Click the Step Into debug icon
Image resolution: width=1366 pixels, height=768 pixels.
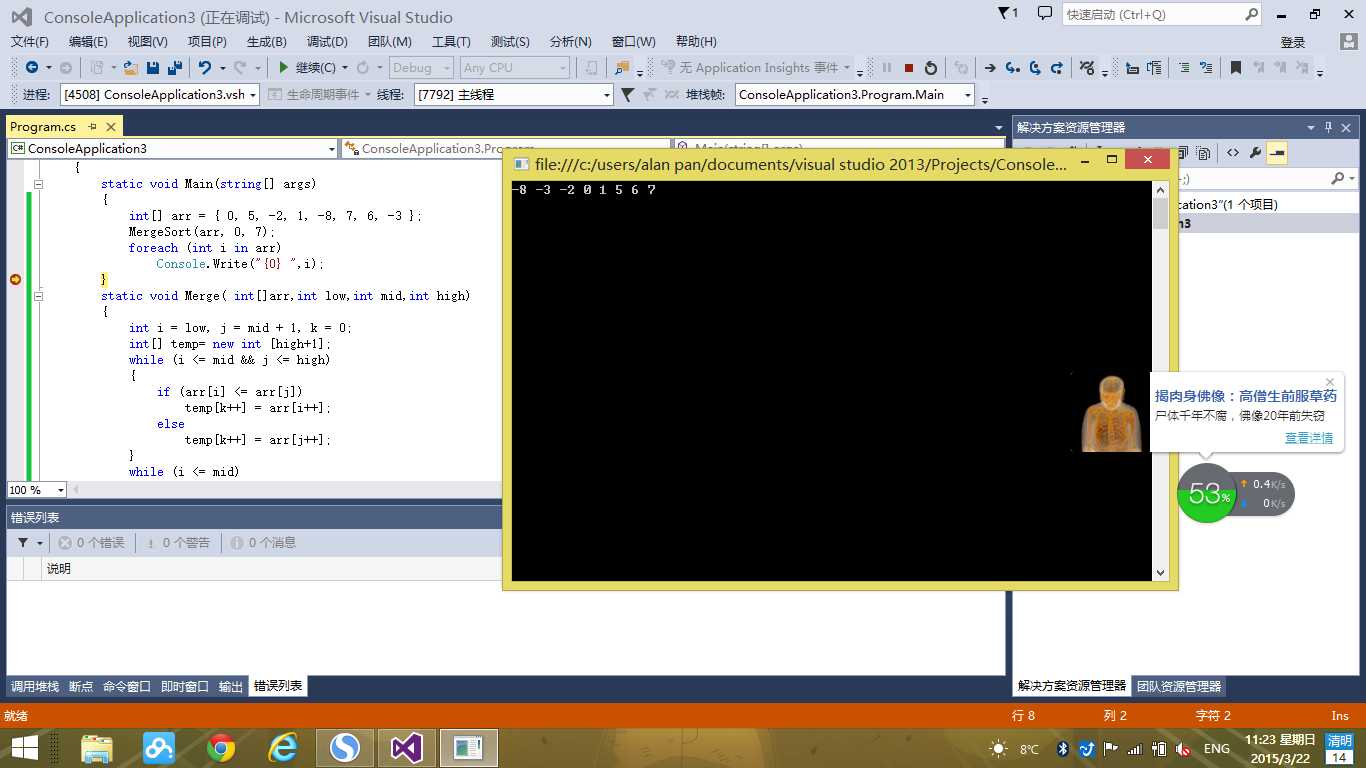tap(1013, 68)
